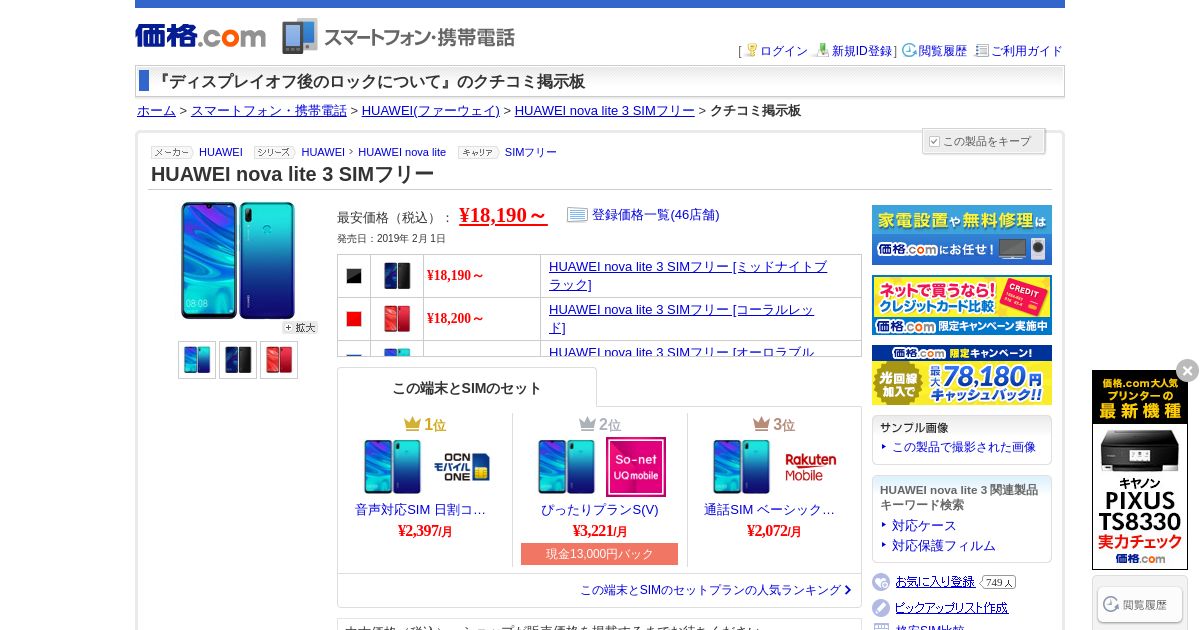Screen dimensions: 1200x630
Task: Click the ¥18,200～ coral red price
Action: tap(456, 319)
